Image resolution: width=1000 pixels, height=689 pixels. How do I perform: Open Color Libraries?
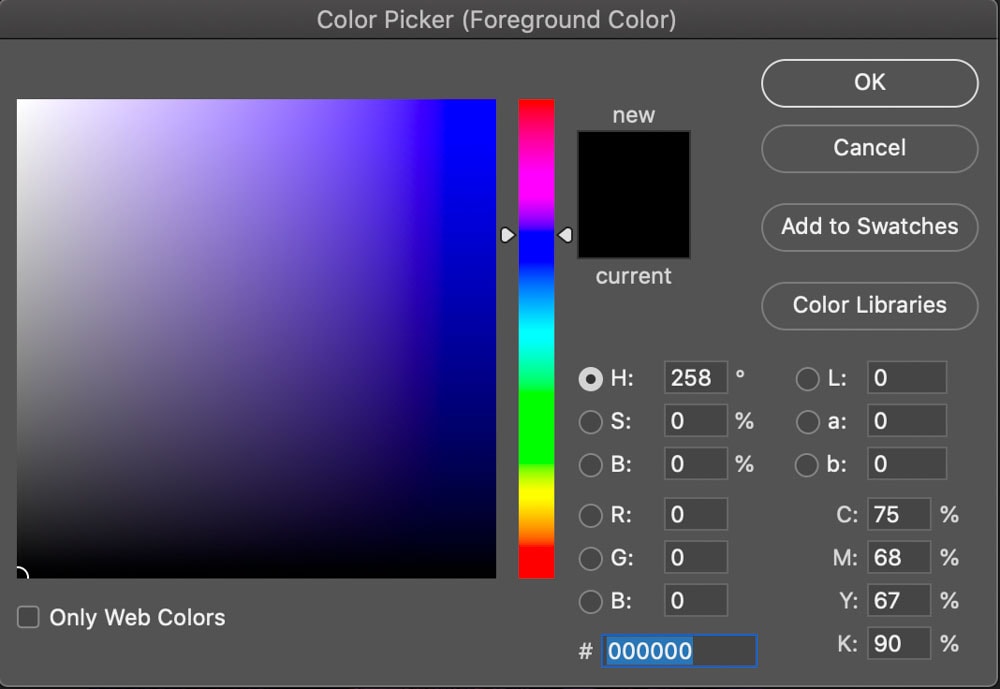(869, 306)
